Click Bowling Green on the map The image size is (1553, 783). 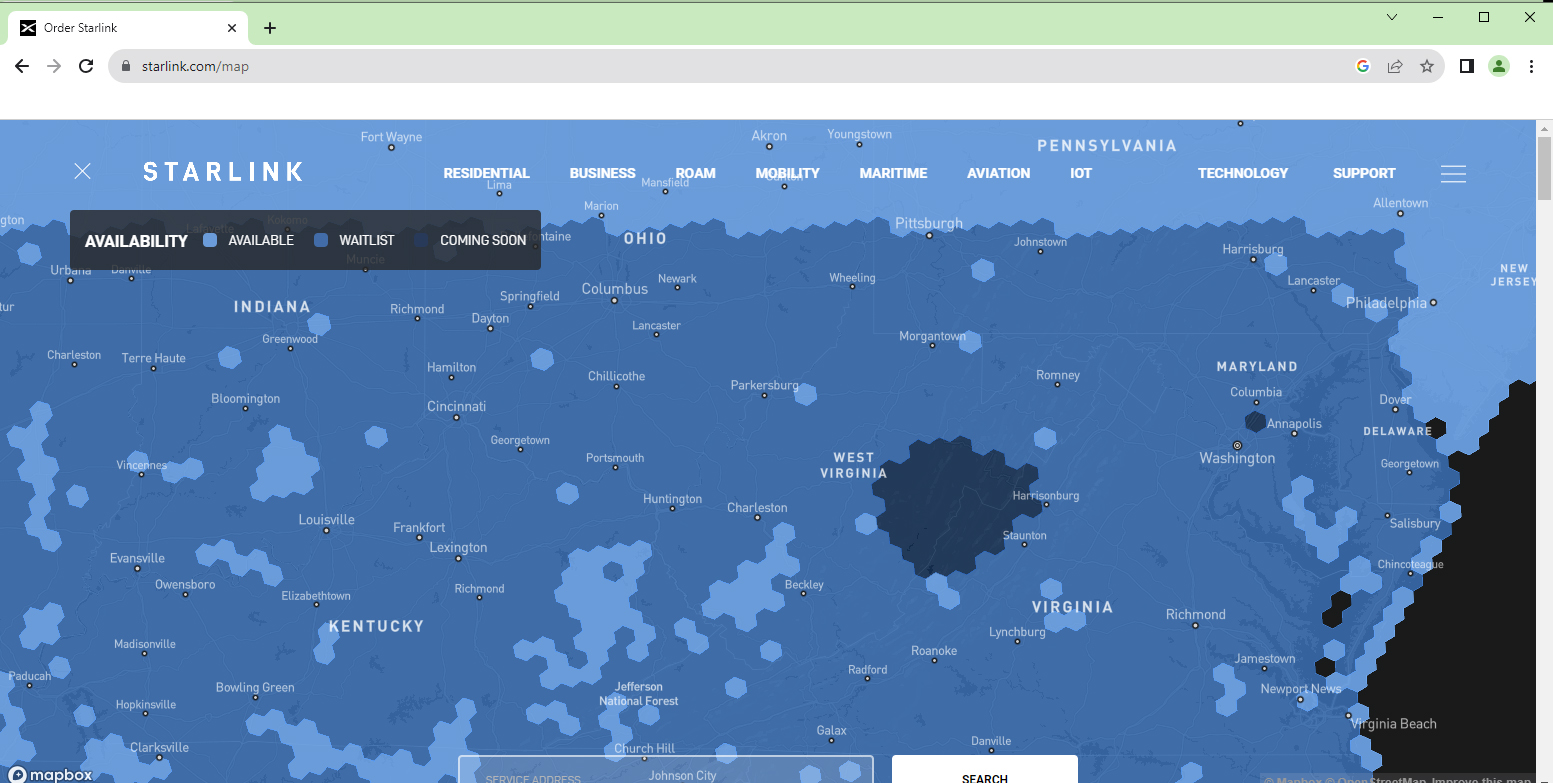[255, 688]
